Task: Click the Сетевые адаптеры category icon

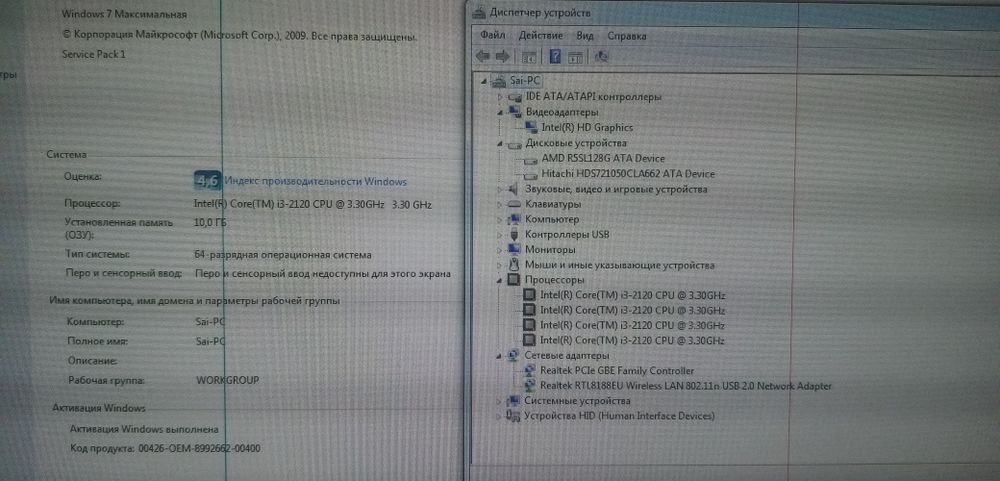Action: click(515, 355)
